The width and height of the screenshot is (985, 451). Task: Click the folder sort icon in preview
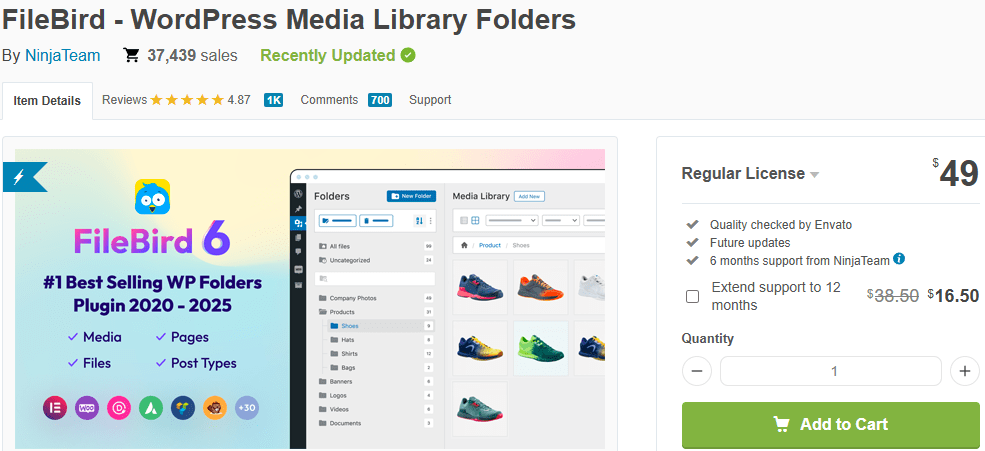(419, 221)
